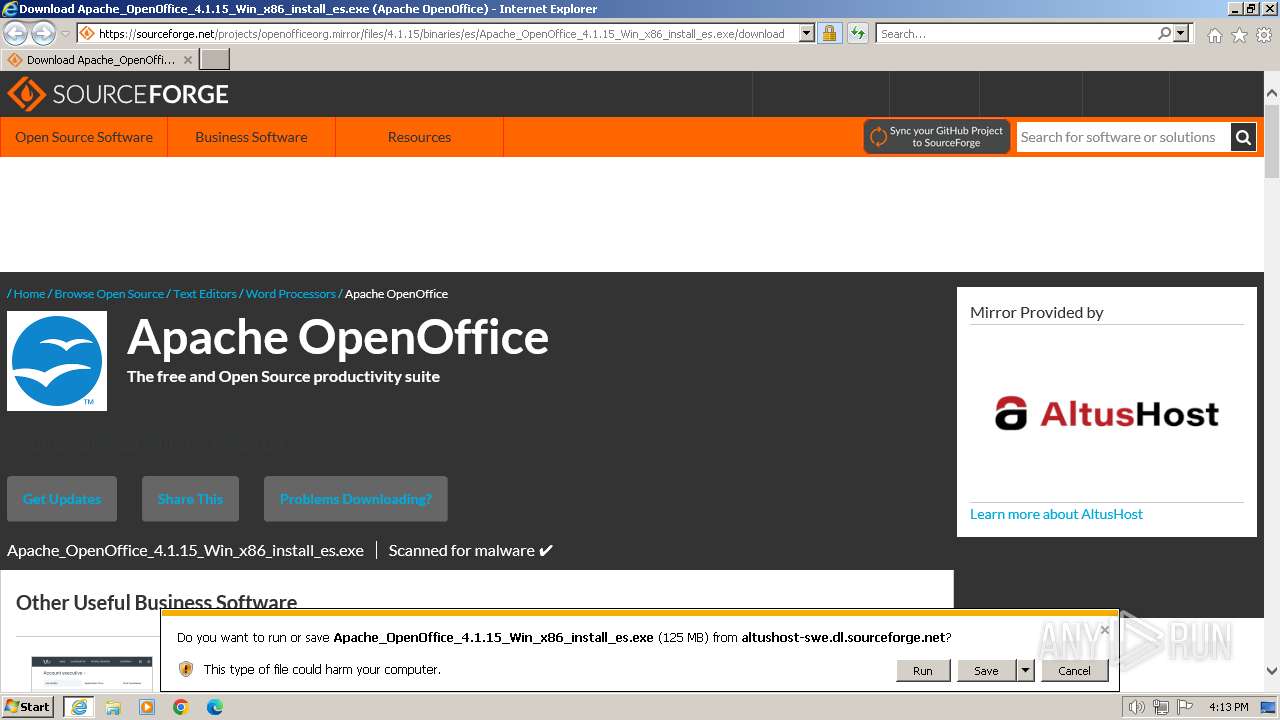Click the volume speaker tray icon
This screenshot has height=720, width=1280.
(x=1137, y=707)
